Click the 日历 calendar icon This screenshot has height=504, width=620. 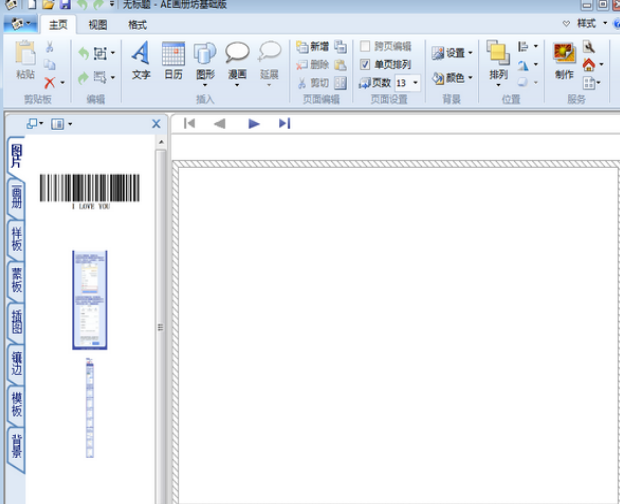tap(173, 59)
